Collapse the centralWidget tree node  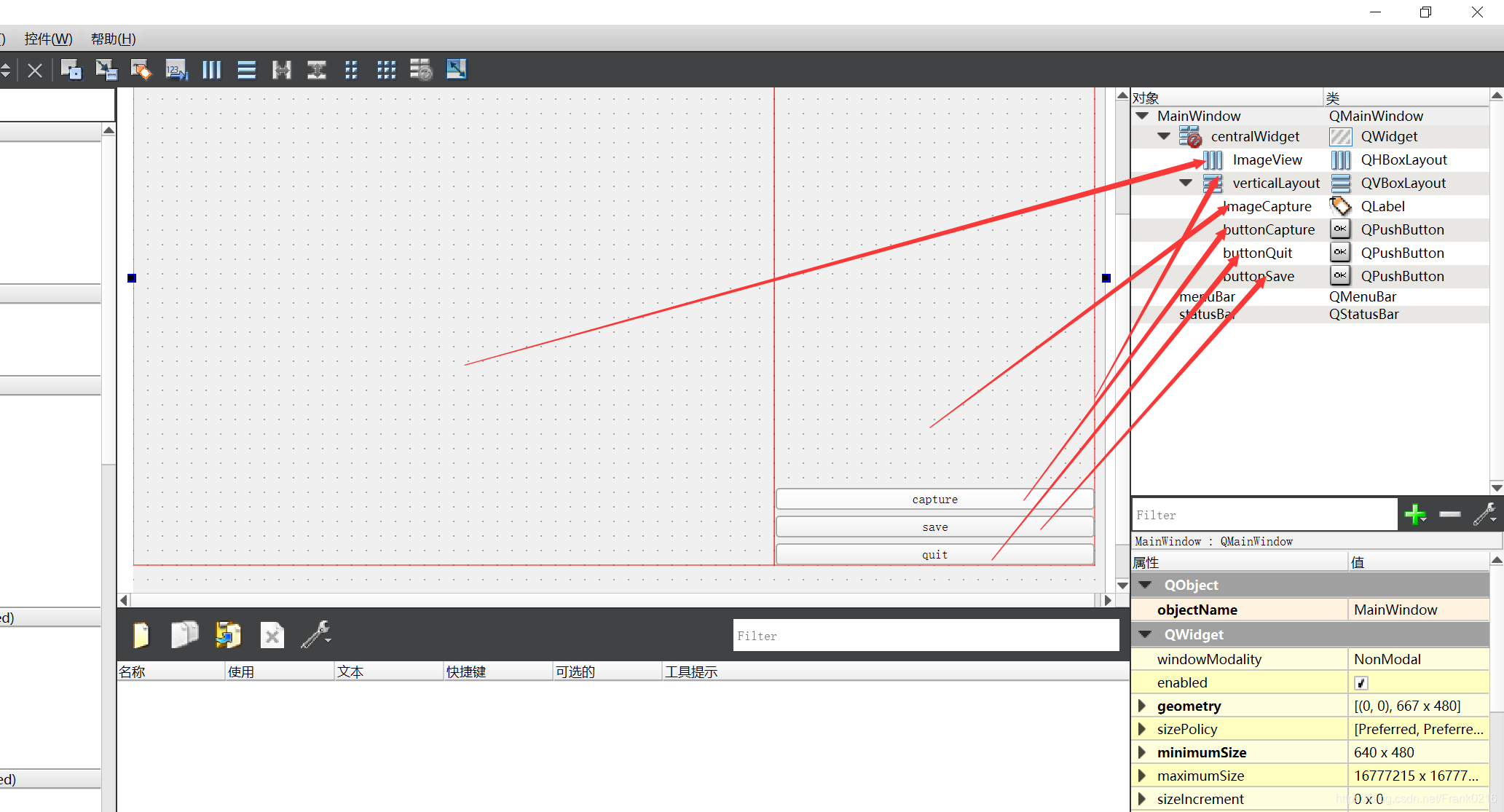click(1164, 136)
